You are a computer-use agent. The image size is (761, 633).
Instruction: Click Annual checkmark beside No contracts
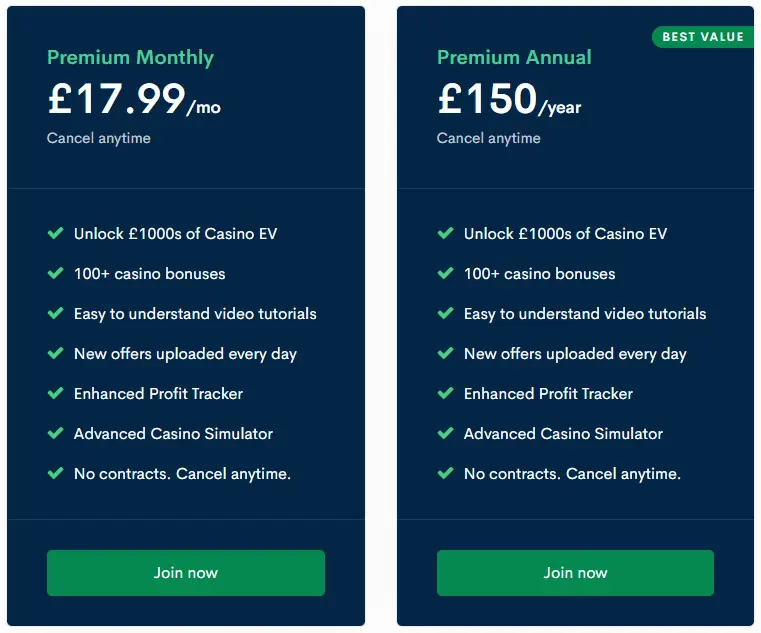tap(446, 474)
